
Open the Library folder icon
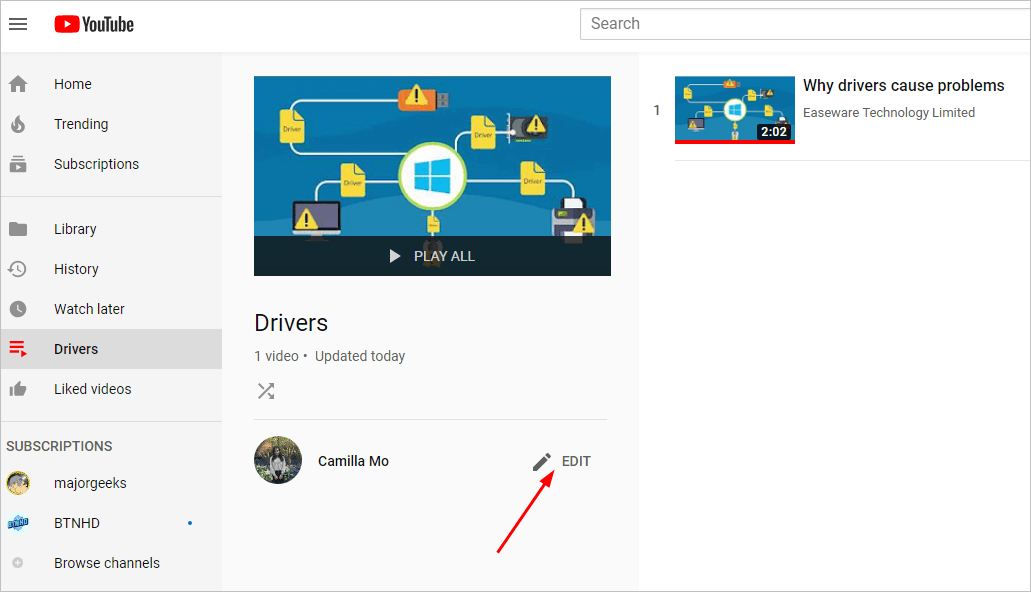coord(18,229)
